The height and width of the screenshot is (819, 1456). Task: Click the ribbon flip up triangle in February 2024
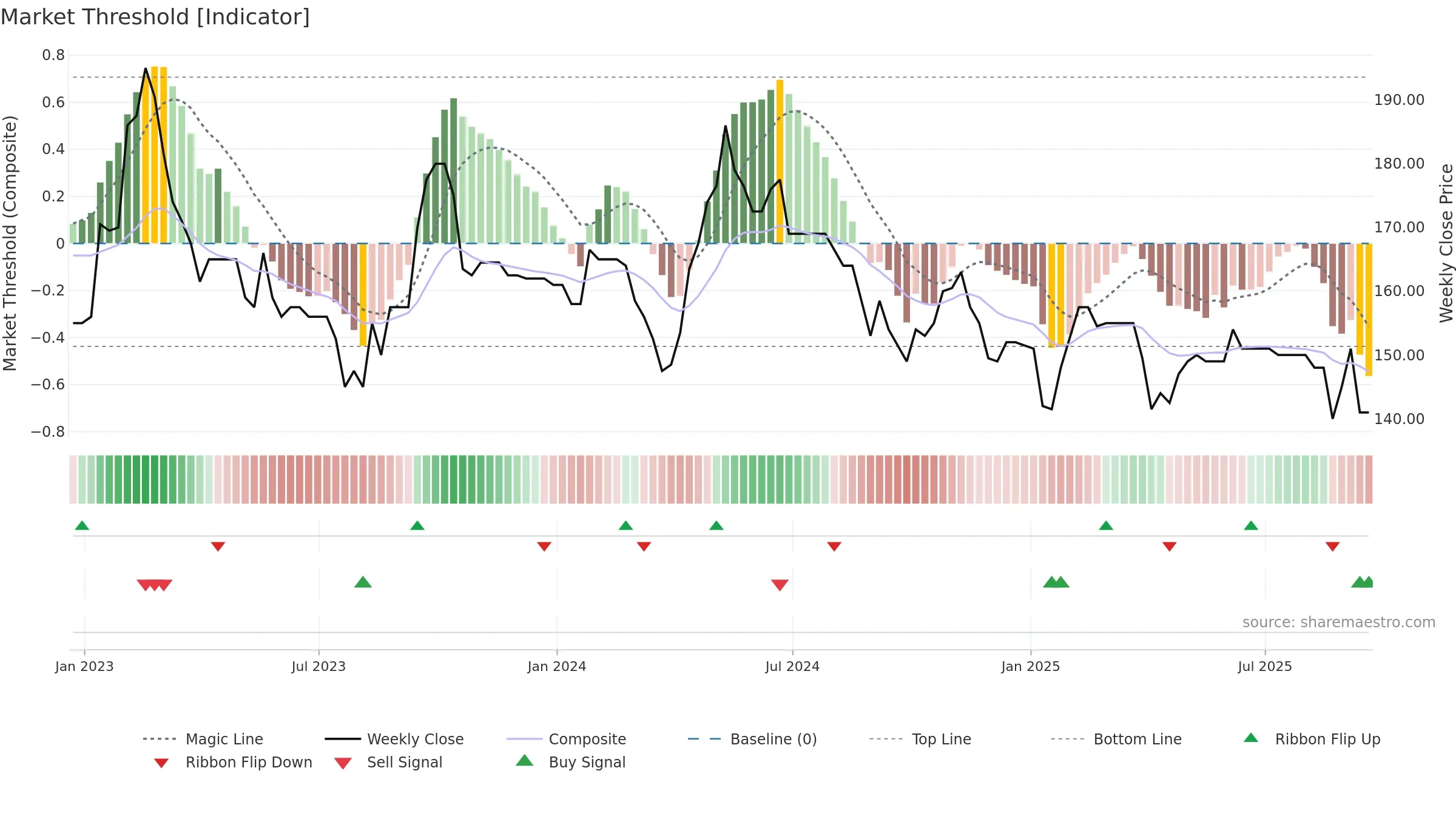tap(626, 525)
